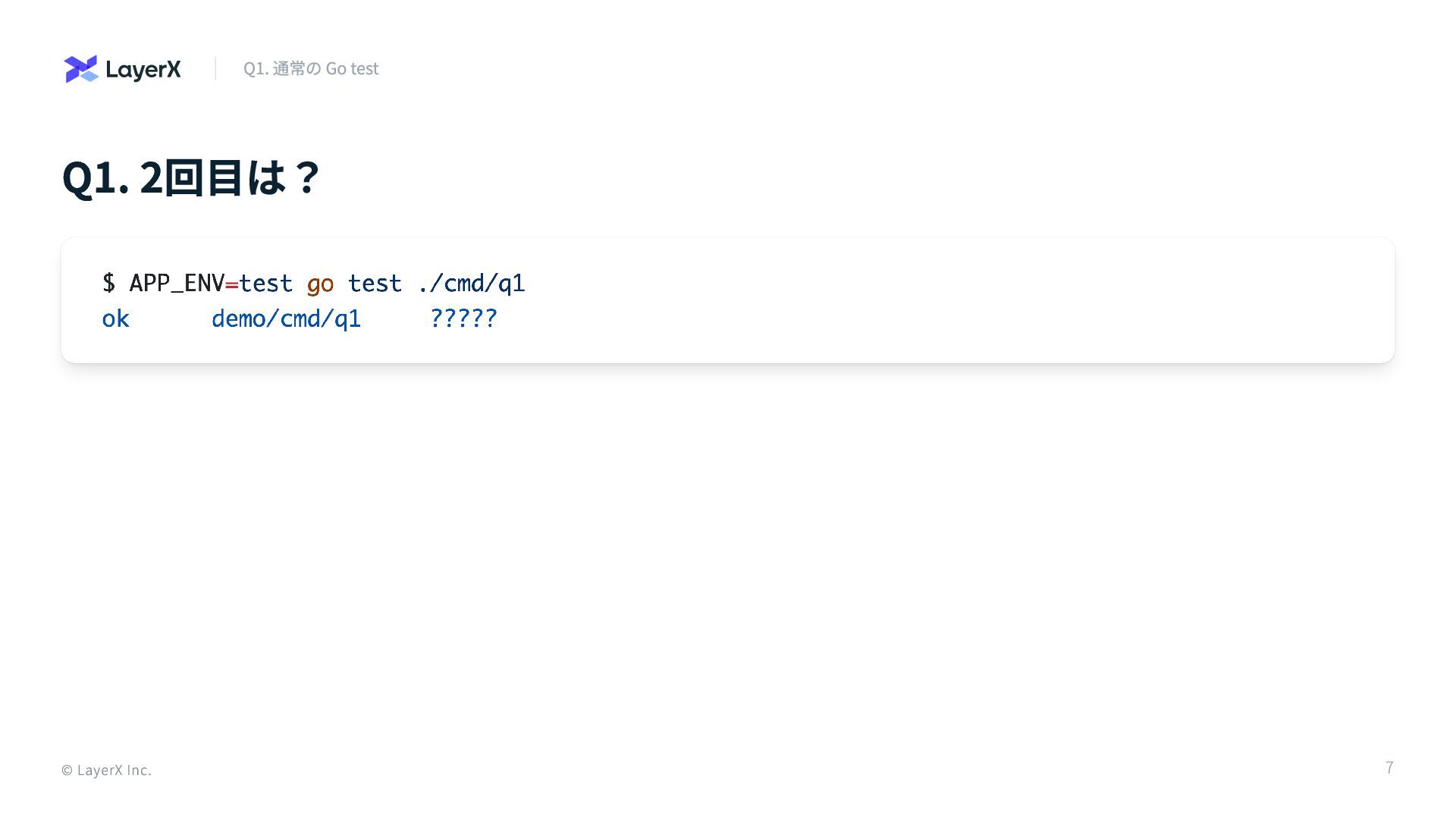This screenshot has height=819, width=1456.
Task: Click the 'test' value after APP_ENV=
Action: [265, 283]
